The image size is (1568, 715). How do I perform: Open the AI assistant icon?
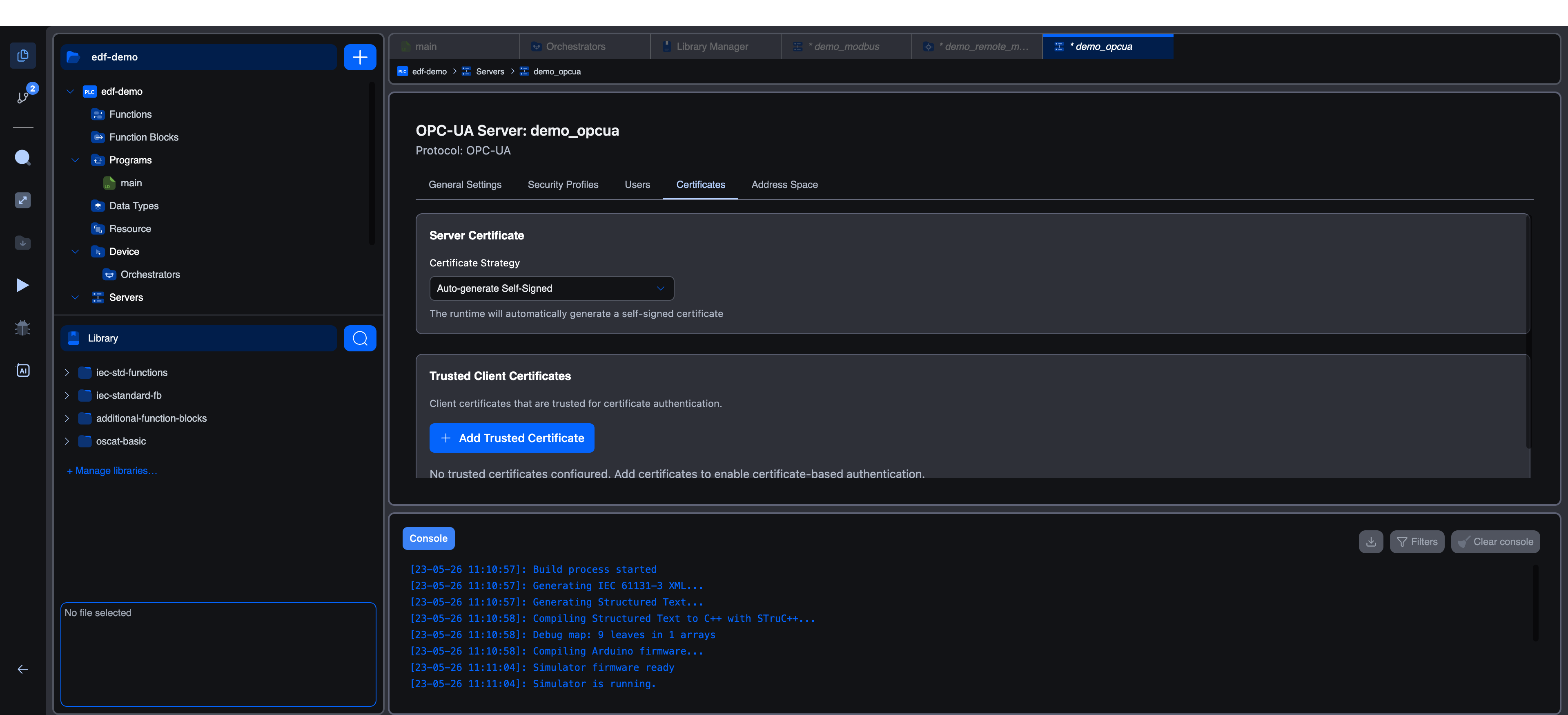(x=22, y=370)
